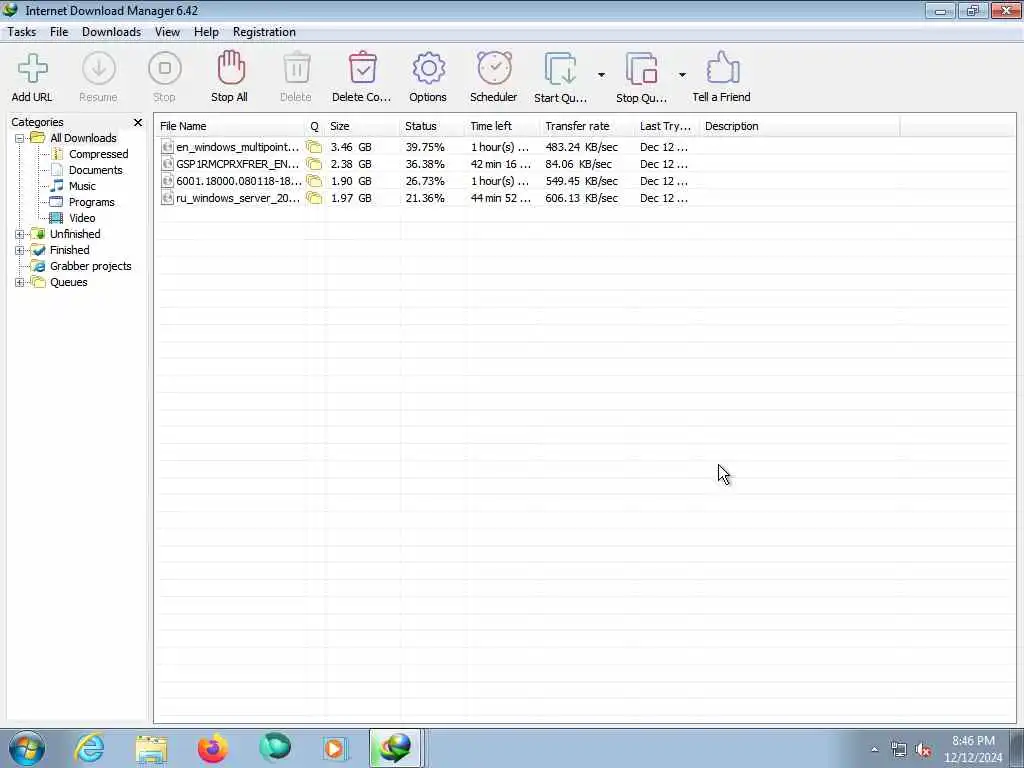The image size is (1024, 768).
Task: Expand the Unfinished tree node
Action: (x=20, y=234)
